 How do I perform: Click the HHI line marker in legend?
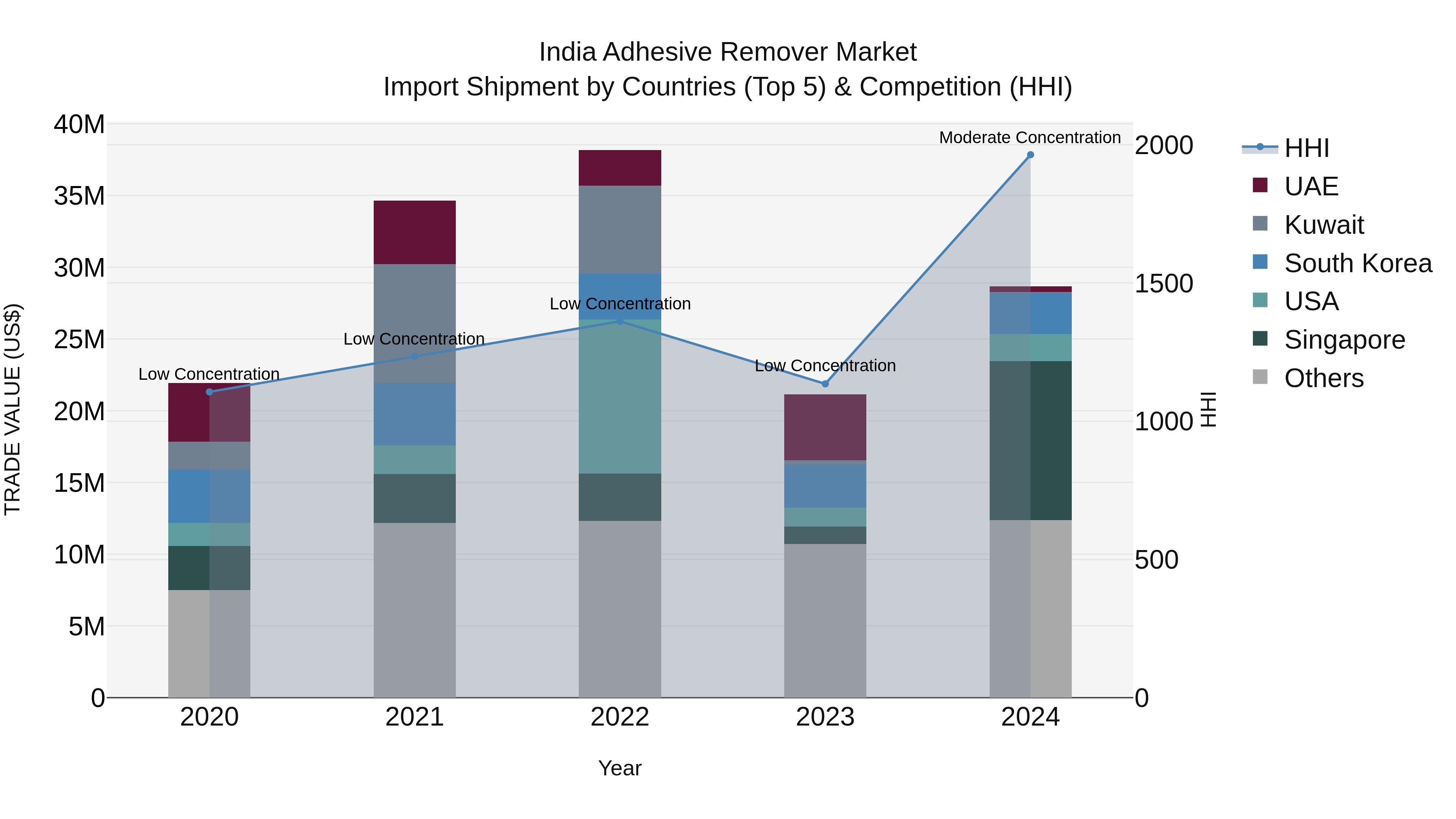coord(1260,147)
